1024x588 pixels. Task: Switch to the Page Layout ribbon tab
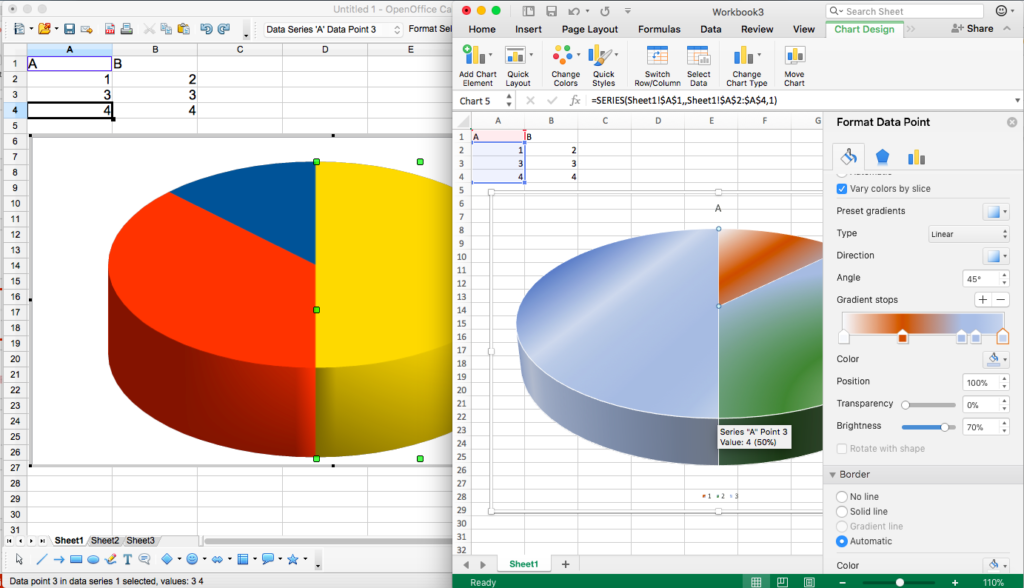pyautogui.click(x=589, y=29)
